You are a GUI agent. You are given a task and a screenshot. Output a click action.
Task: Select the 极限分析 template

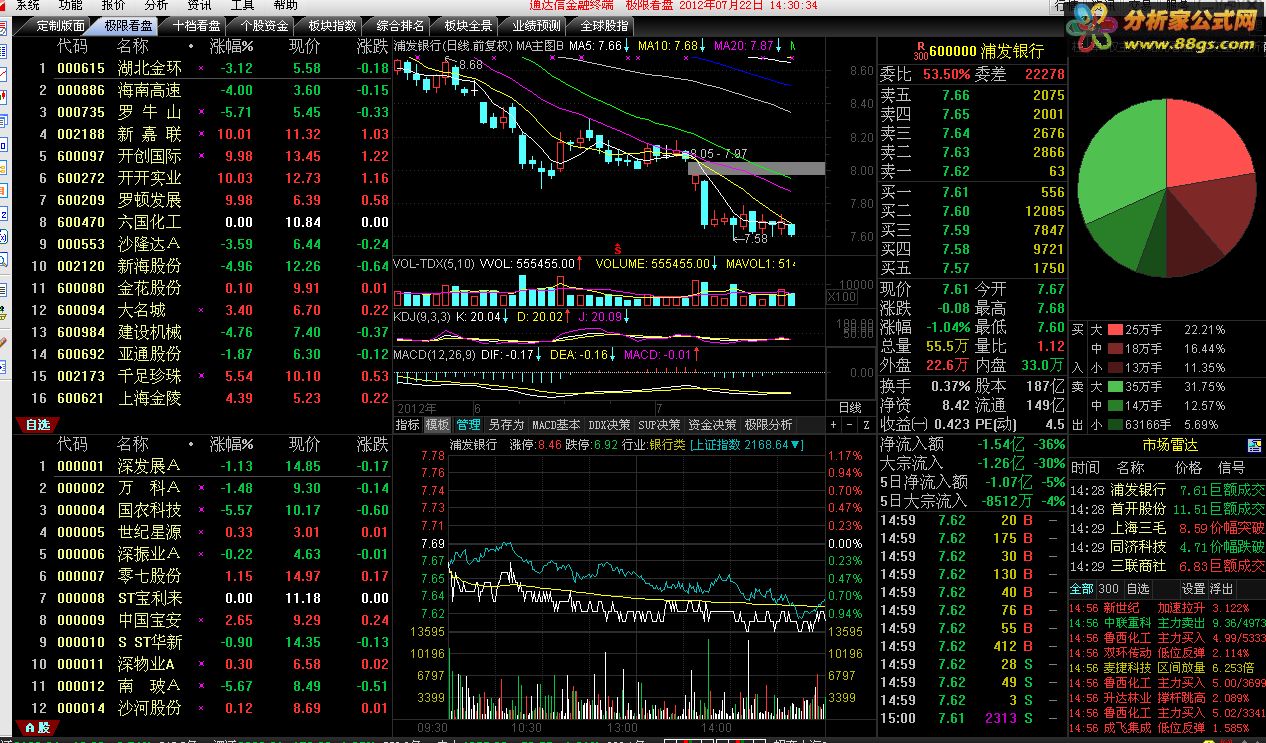(768, 424)
